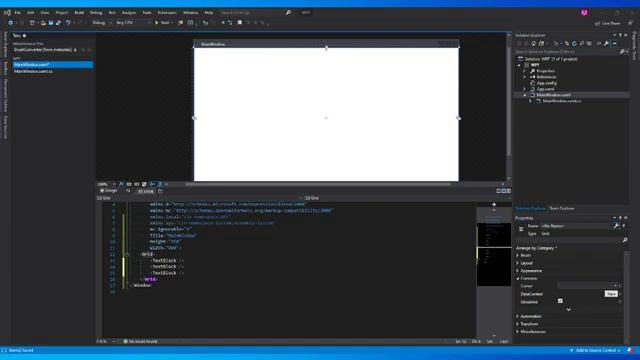The image size is (640, 360).
Task: Switch to the Team Explorer tab
Action: tap(562, 209)
